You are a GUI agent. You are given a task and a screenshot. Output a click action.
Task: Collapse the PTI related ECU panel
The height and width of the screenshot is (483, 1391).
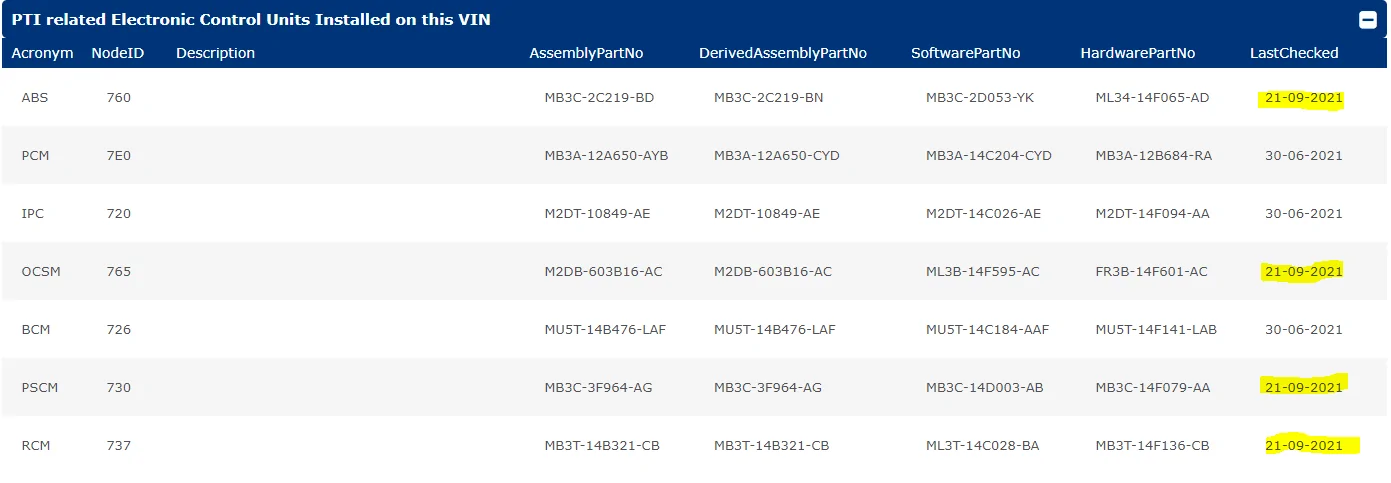[x=1366, y=19]
